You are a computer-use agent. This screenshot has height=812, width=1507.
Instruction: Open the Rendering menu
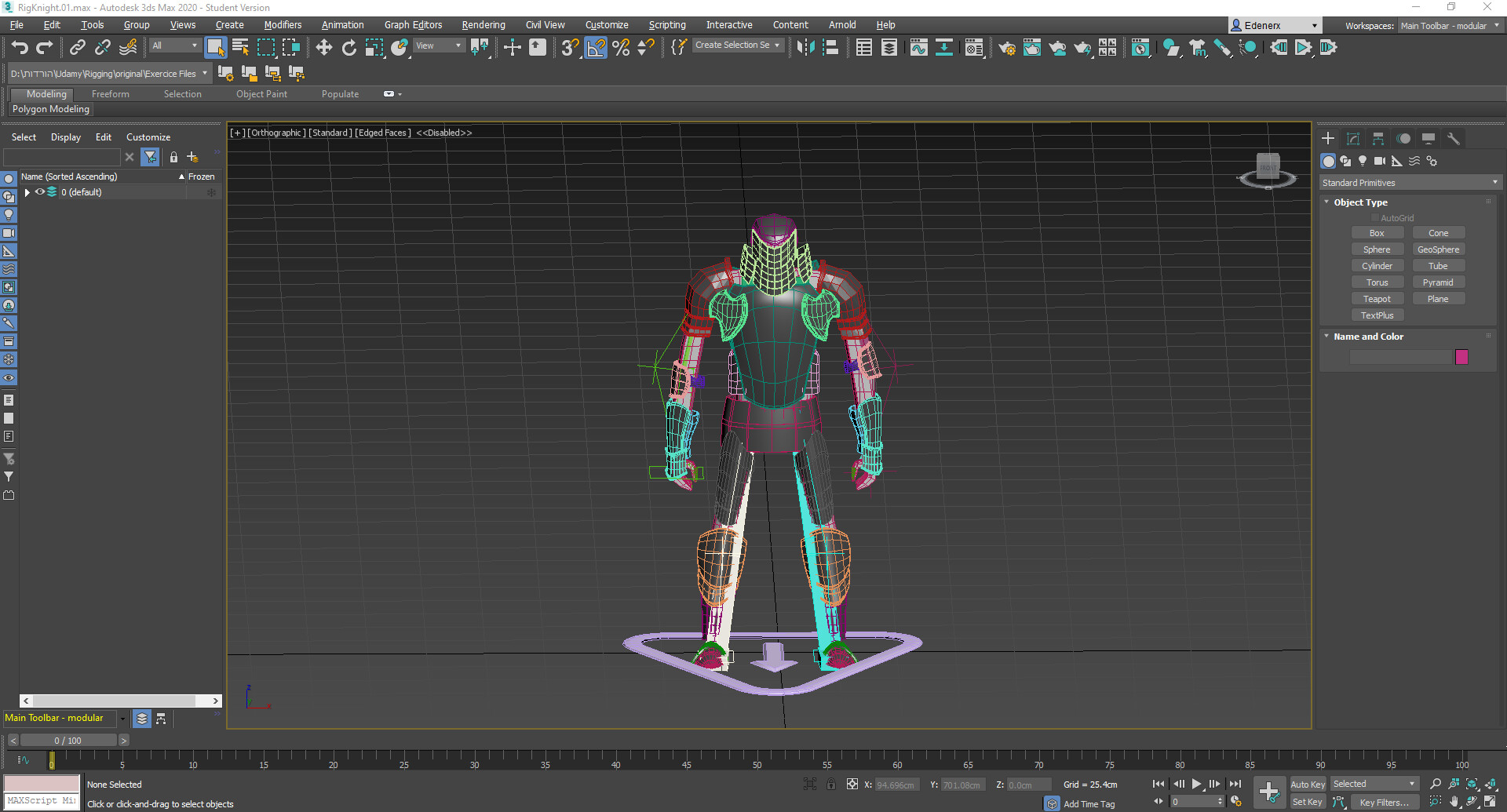tap(483, 24)
